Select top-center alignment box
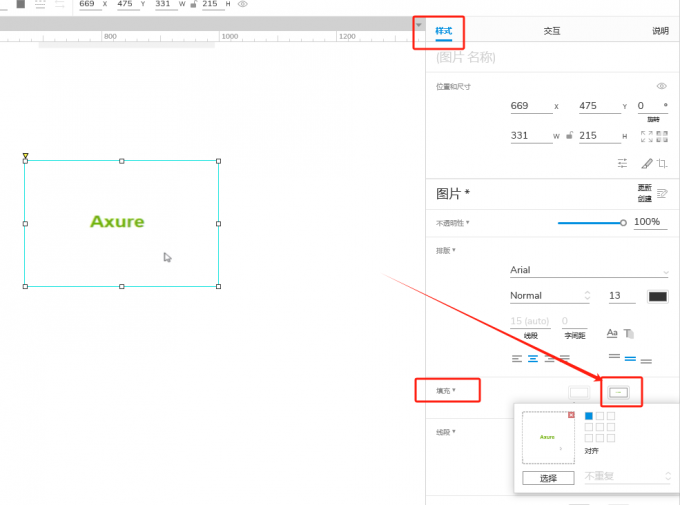The image size is (680, 505). coord(600,416)
